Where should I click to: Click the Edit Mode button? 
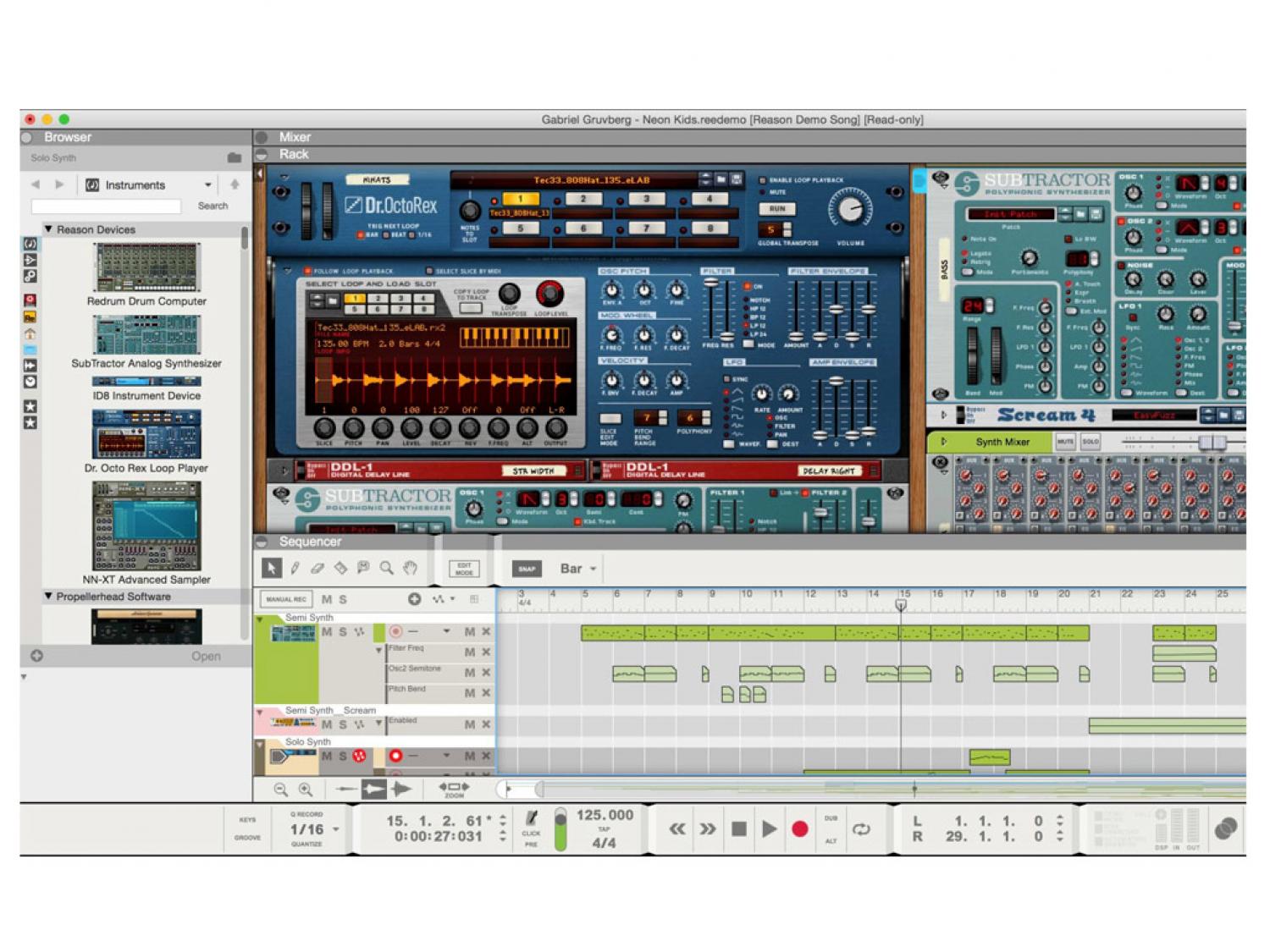click(464, 569)
